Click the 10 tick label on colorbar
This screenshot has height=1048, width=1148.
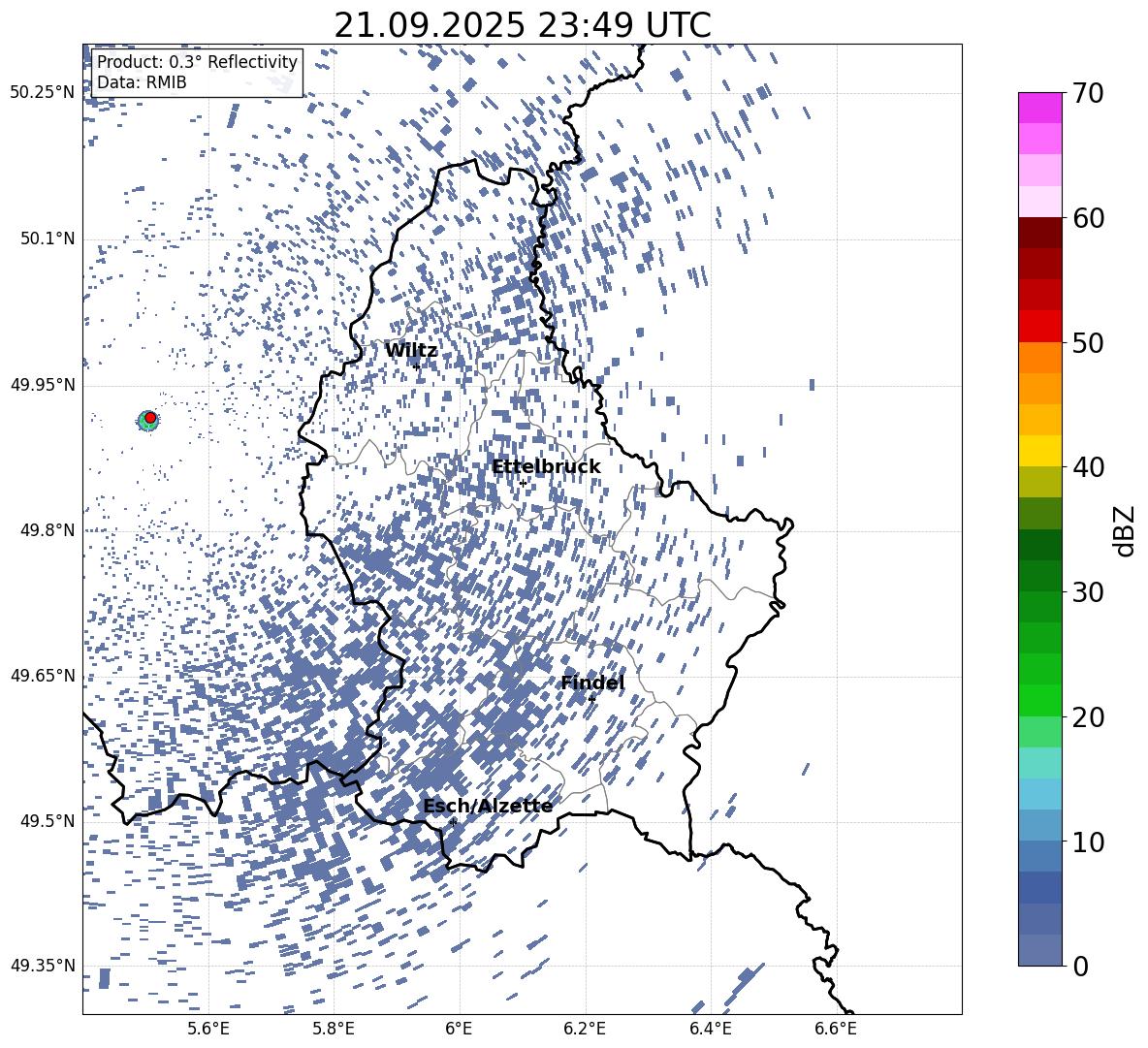pyautogui.click(x=1088, y=842)
